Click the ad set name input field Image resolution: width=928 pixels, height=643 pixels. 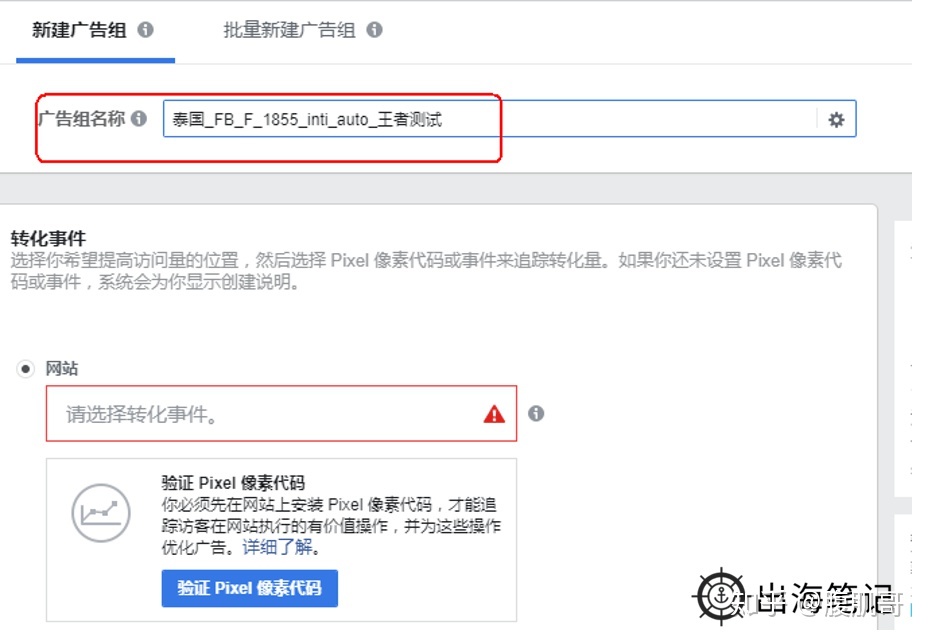click(489, 119)
